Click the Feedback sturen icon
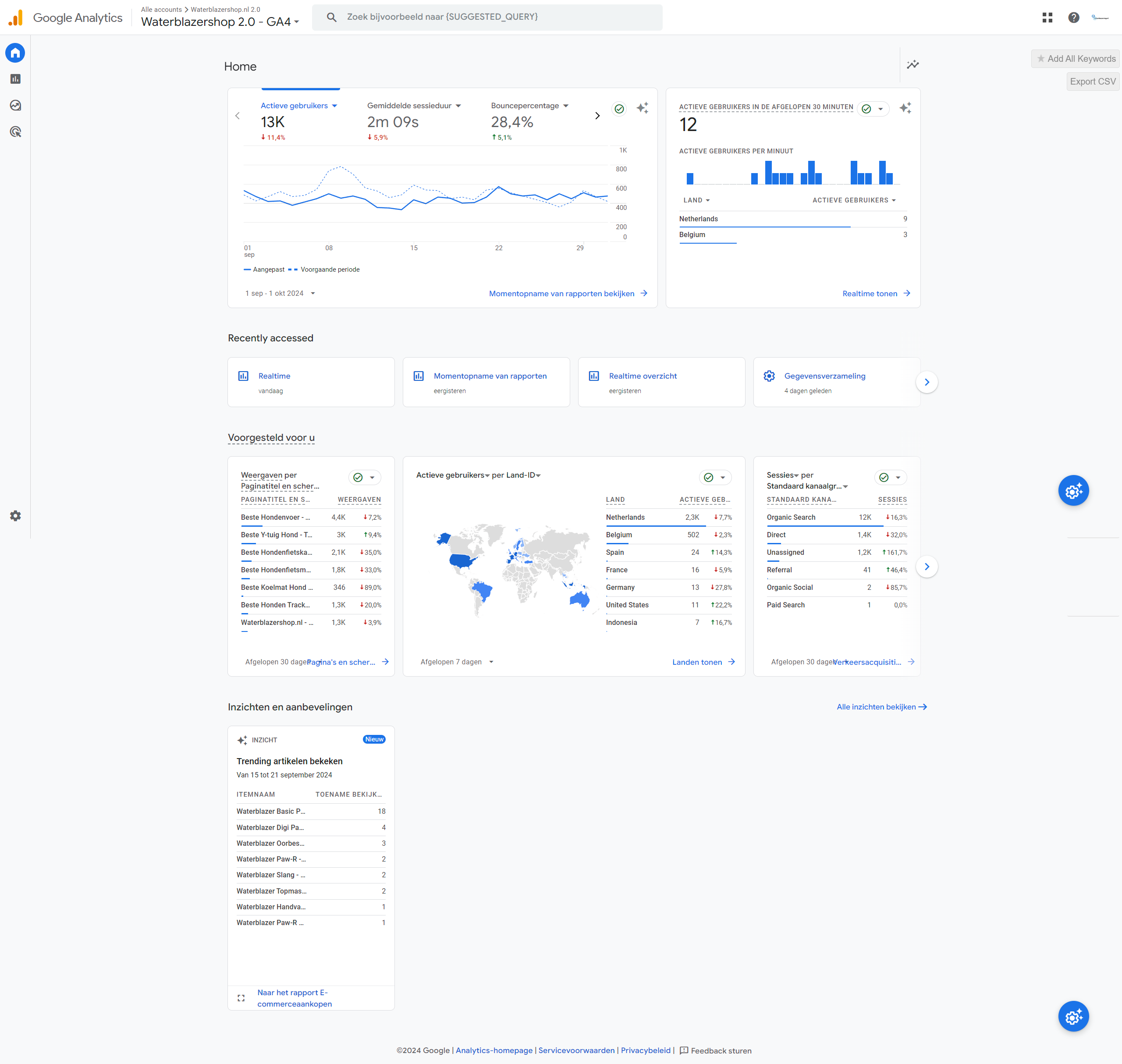The height and width of the screenshot is (1064, 1122). pyautogui.click(x=684, y=1050)
